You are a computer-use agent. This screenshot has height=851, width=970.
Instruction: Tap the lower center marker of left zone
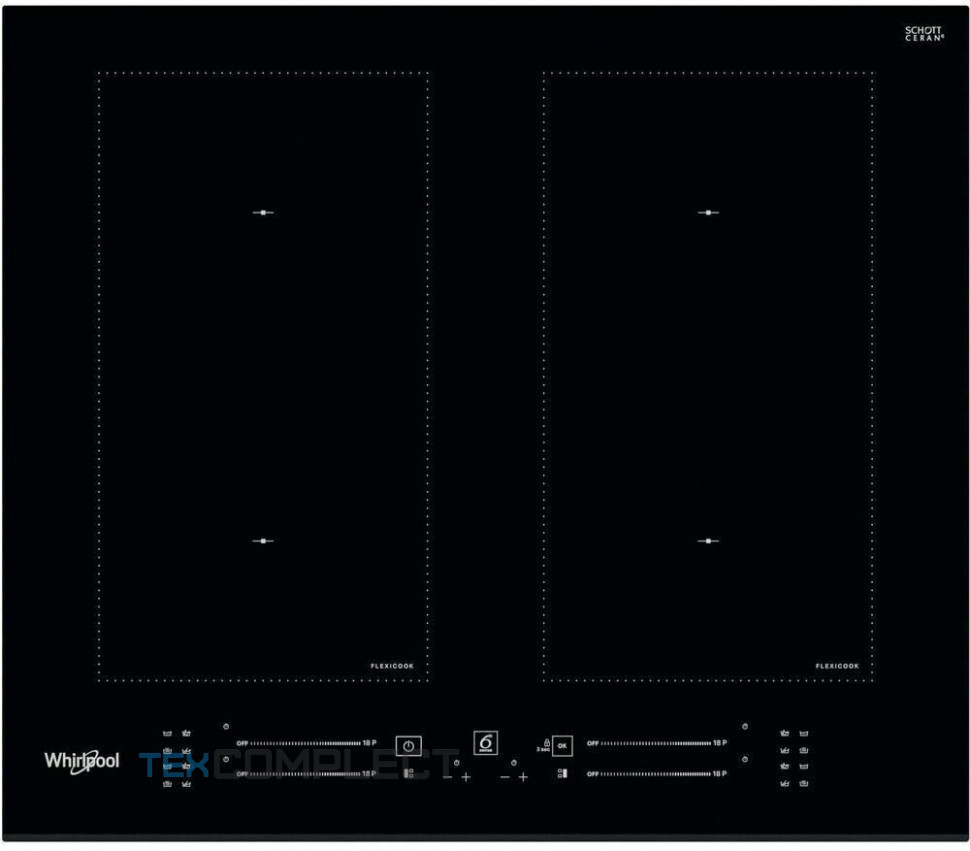(x=263, y=541)
